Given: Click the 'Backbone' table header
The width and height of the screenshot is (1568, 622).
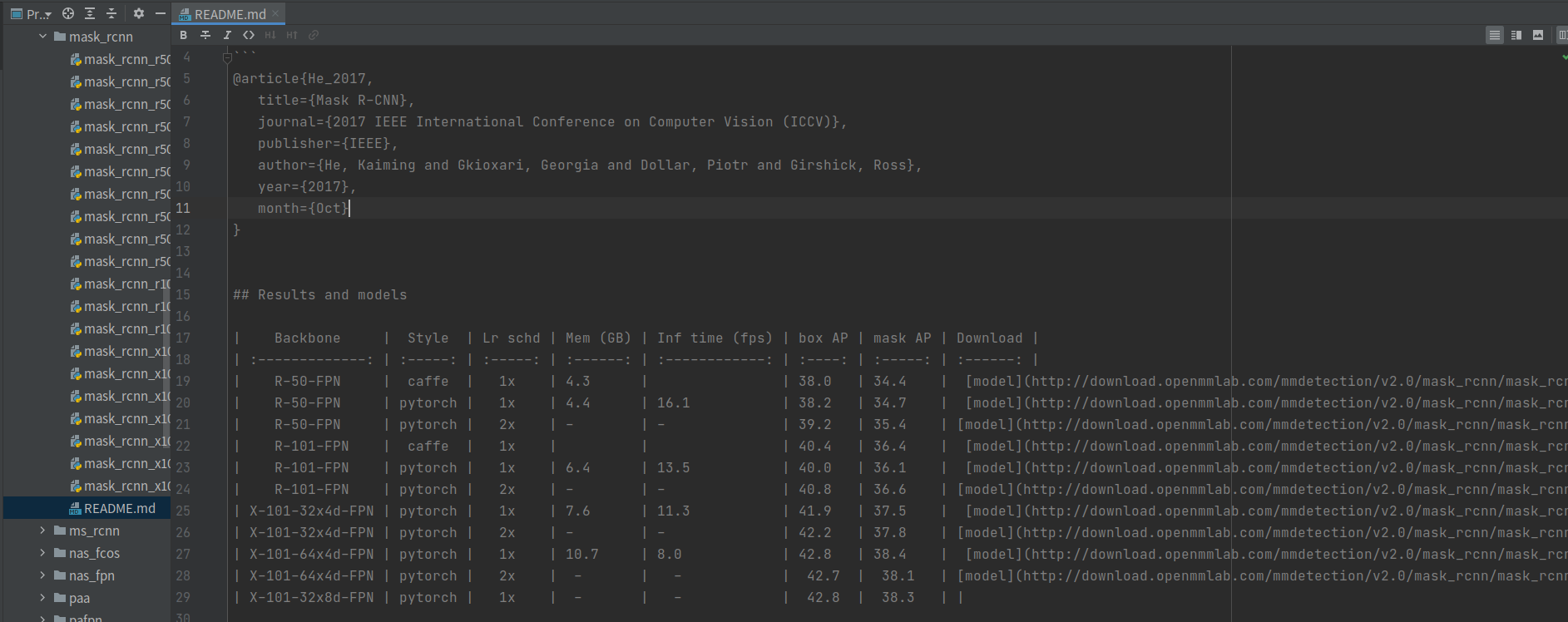Looking at the screenshot, I should [x=307, y=338].
